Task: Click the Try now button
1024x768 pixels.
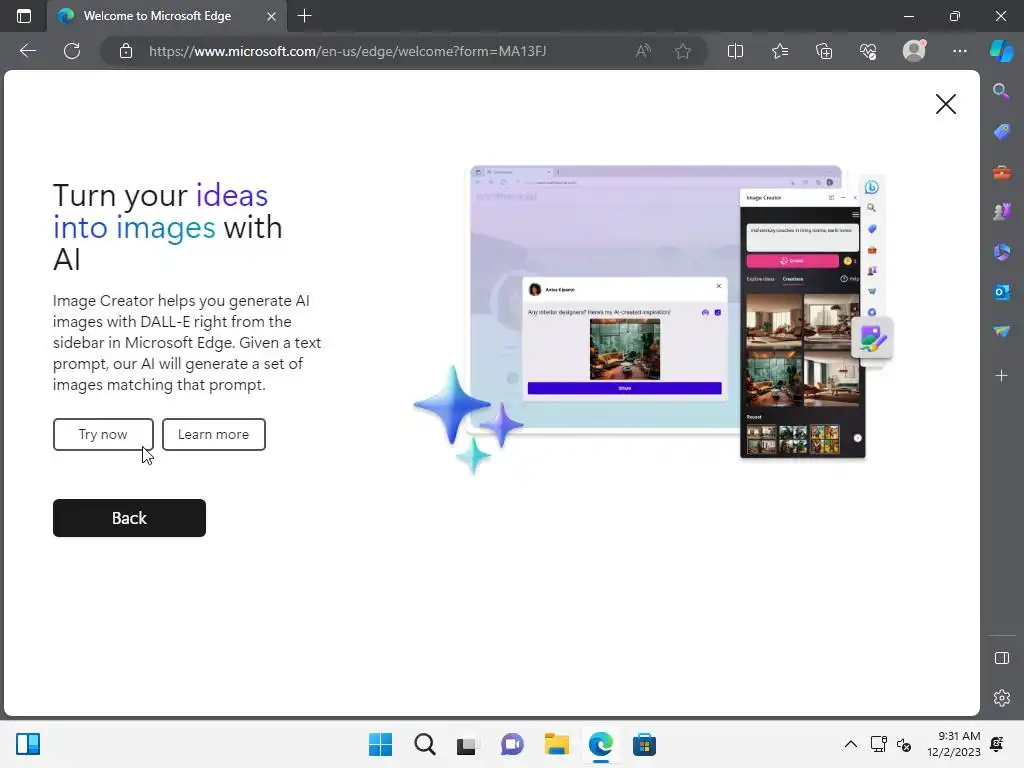Action: point(103,434)
